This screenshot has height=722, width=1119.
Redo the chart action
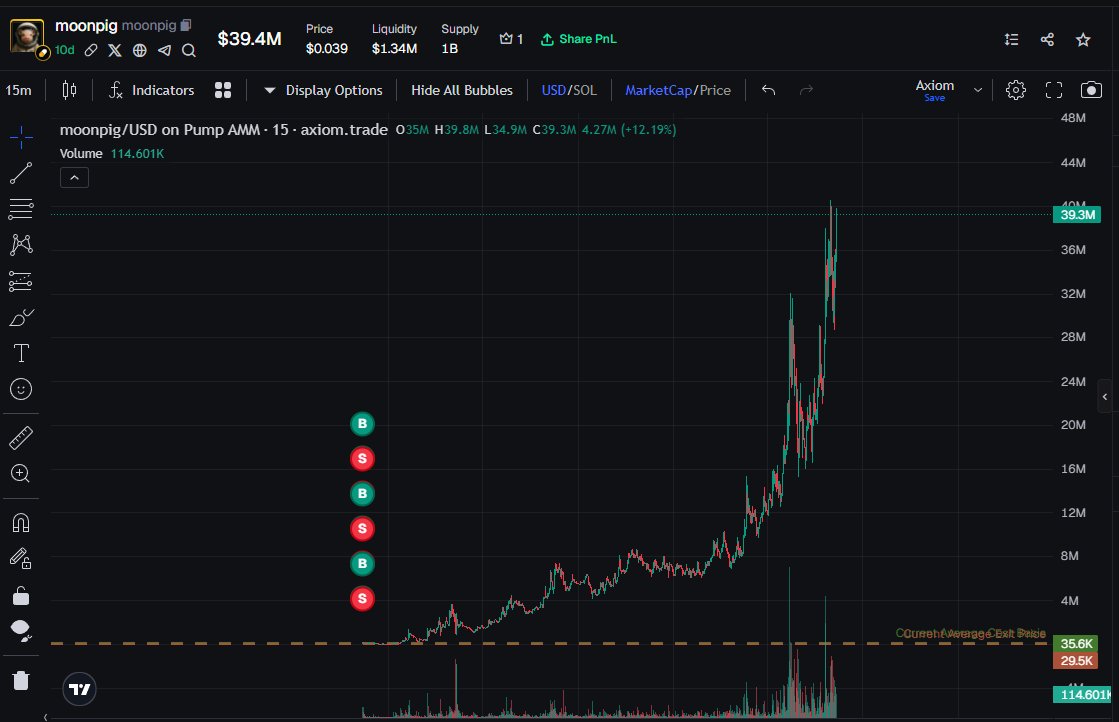point(806,90)
